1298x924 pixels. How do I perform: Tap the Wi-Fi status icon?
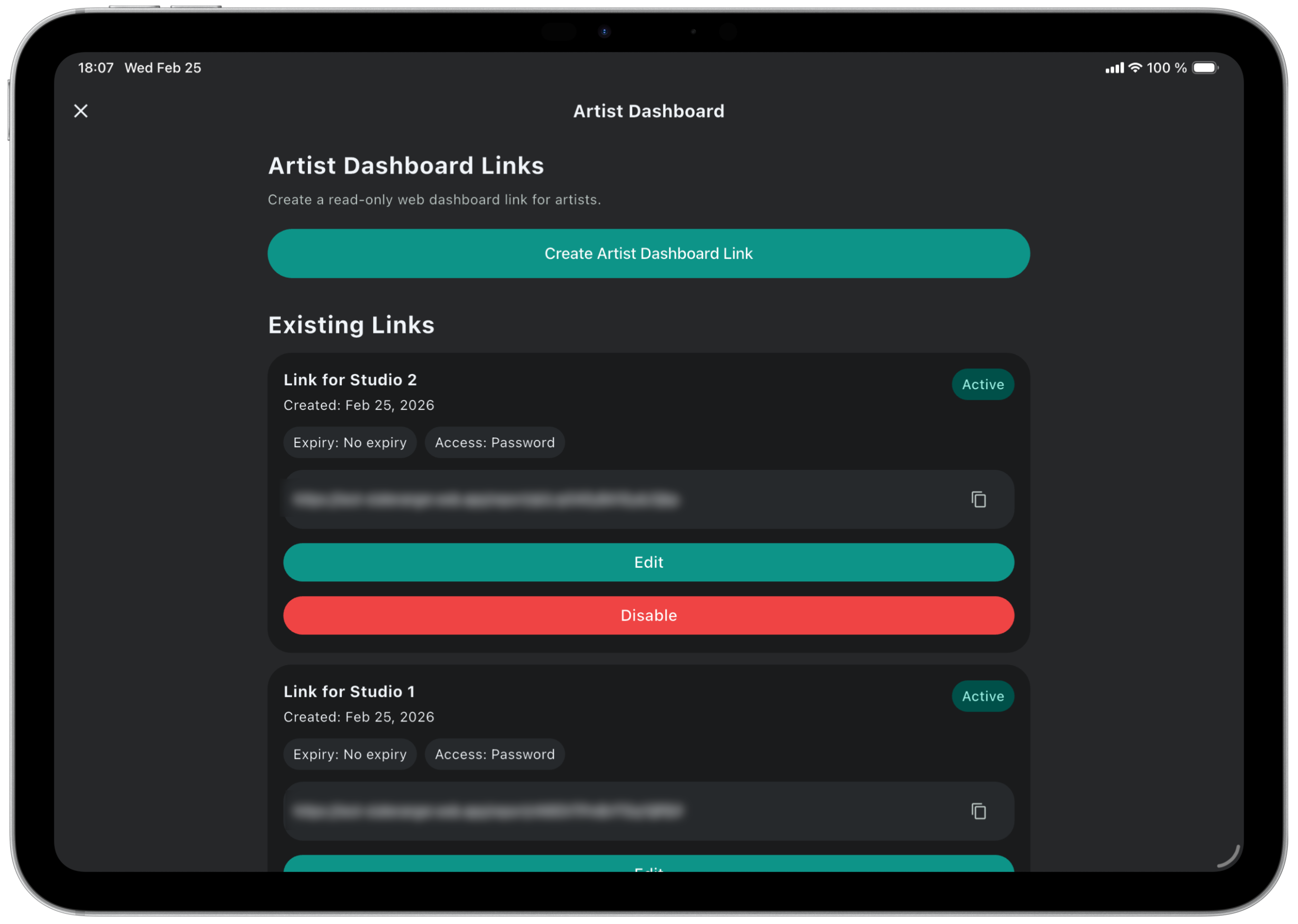pyautogui.click(x=1135, y=68)
